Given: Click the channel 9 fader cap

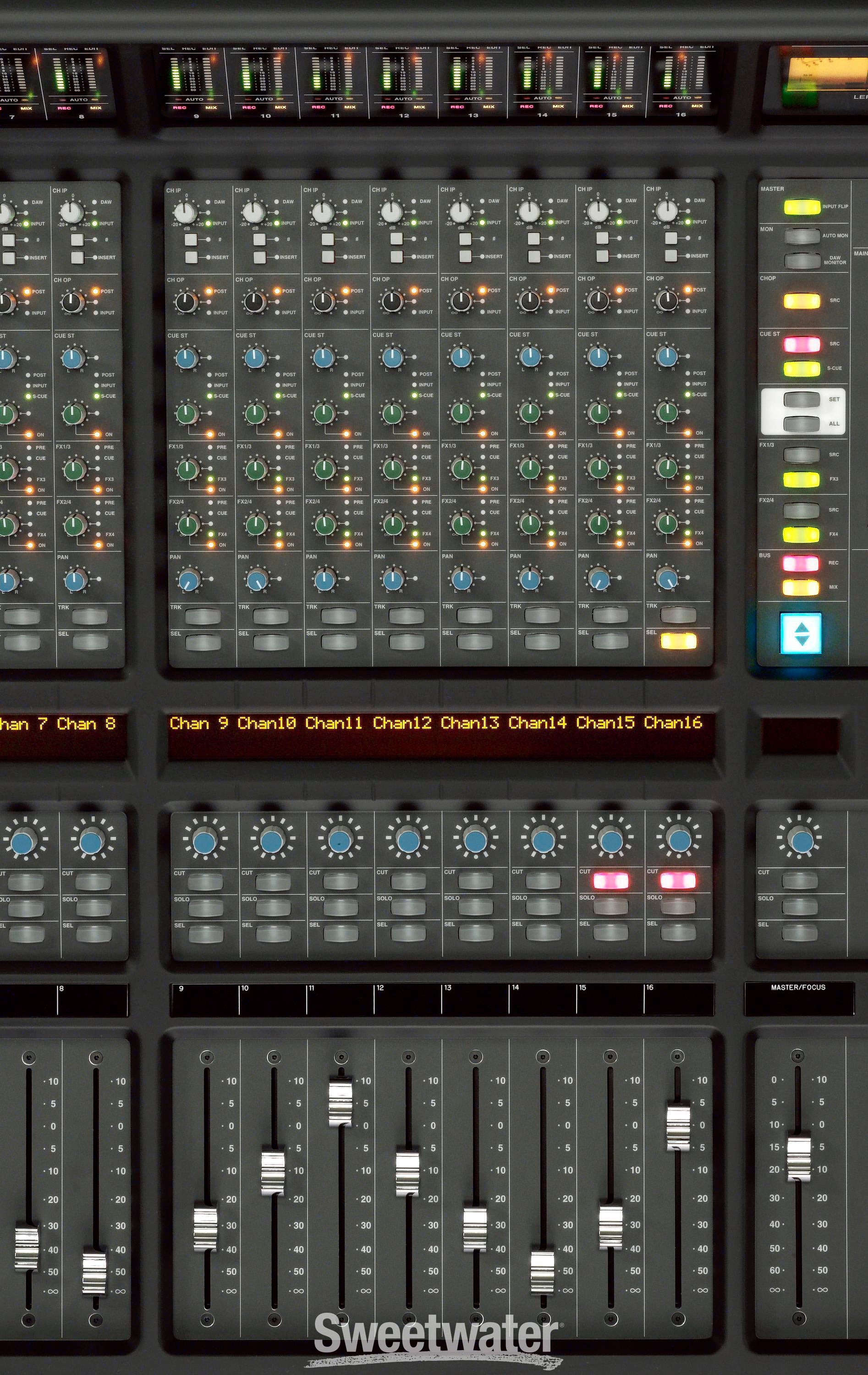Looking at the screenshot, I should [x=206, y=1226].
